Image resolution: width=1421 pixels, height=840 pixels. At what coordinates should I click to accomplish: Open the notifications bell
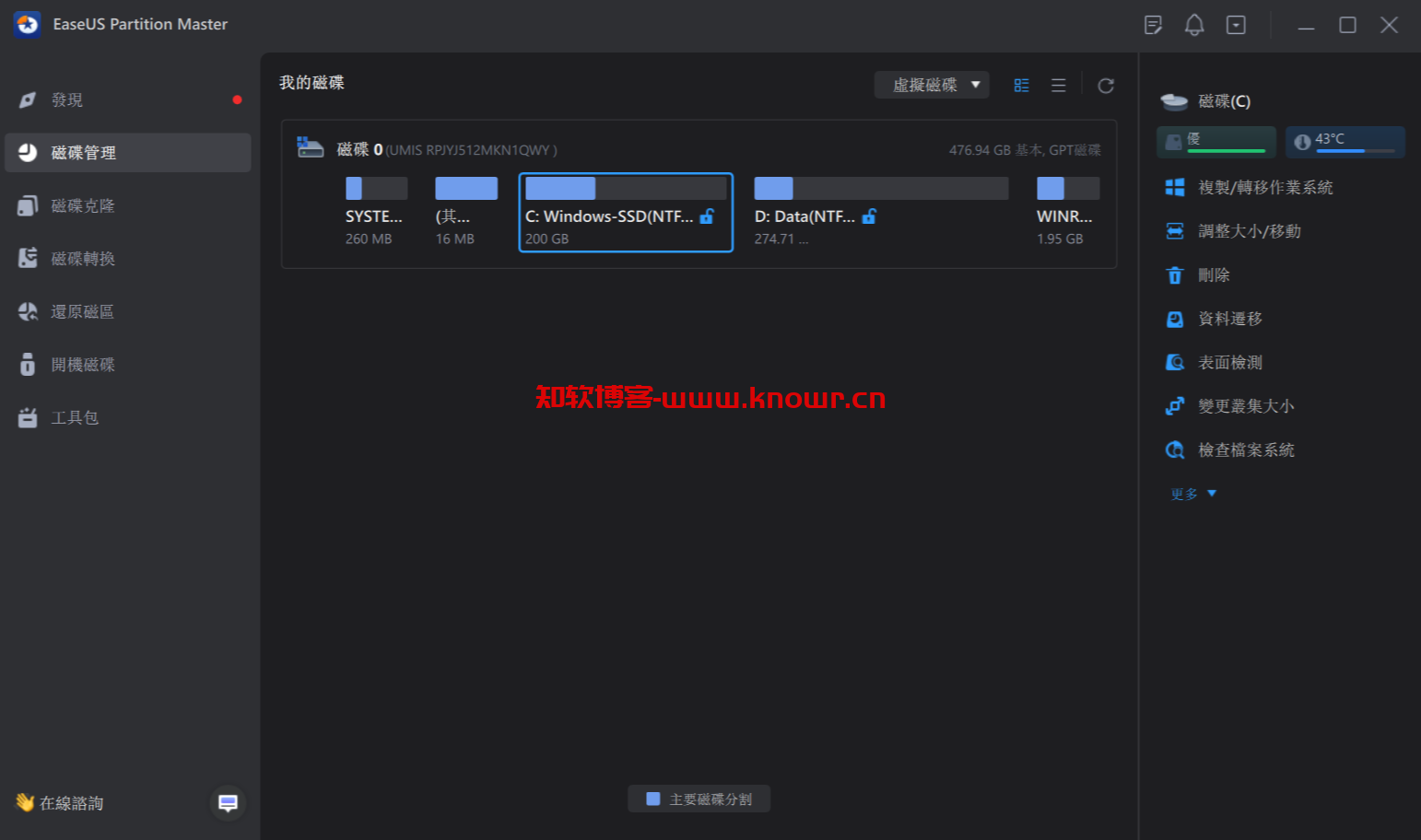1194,25
